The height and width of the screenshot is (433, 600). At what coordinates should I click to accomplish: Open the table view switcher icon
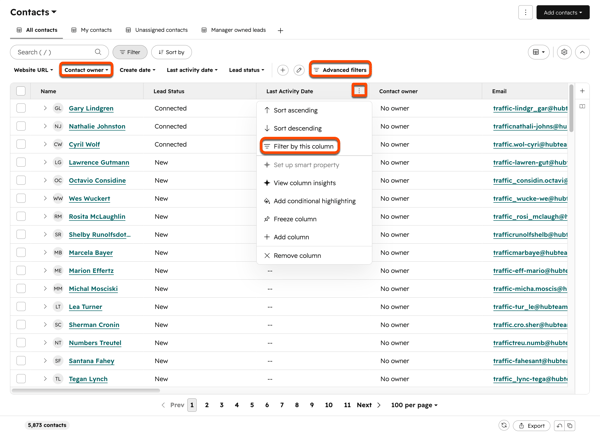[538, 52]
